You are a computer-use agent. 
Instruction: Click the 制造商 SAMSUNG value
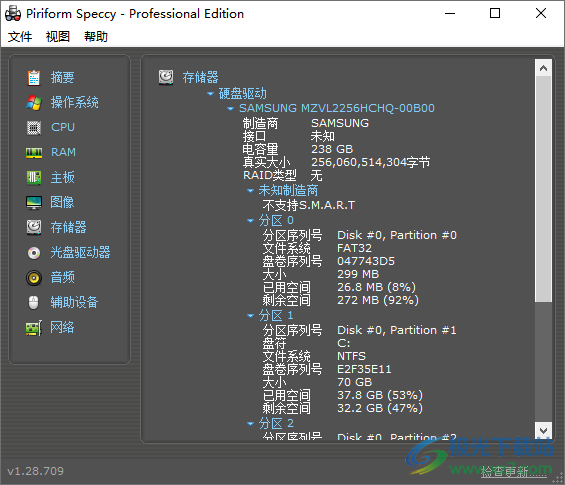[340, 123]
